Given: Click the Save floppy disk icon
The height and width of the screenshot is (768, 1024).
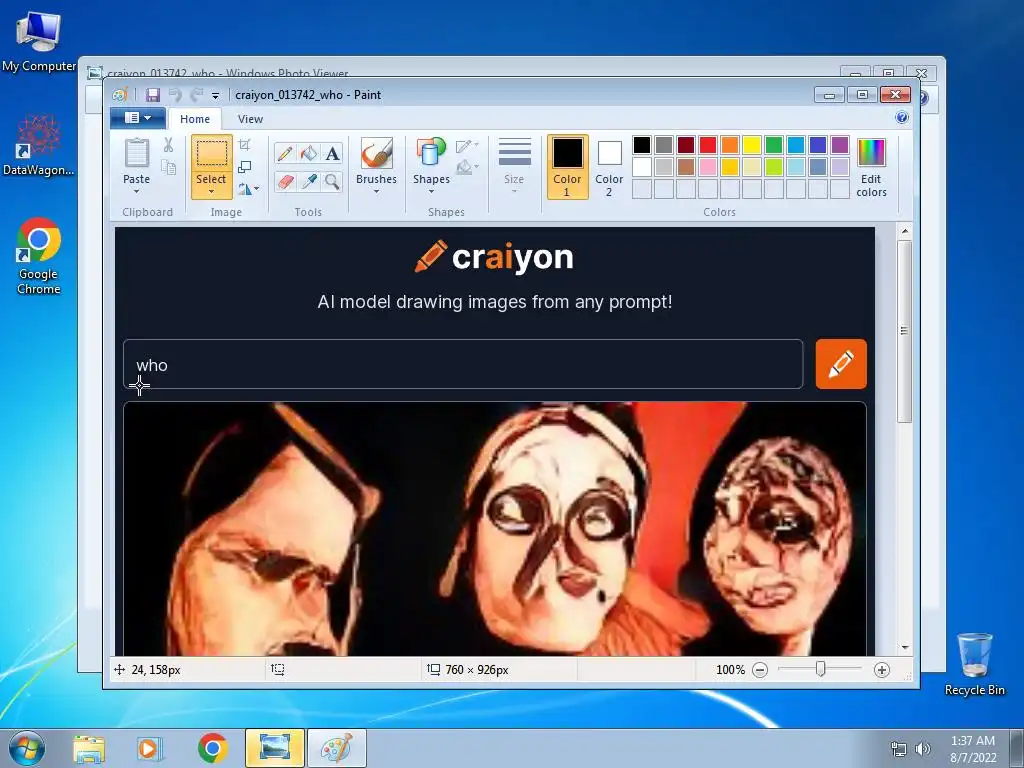Looking at the screenshot, I should pos(153,95).
